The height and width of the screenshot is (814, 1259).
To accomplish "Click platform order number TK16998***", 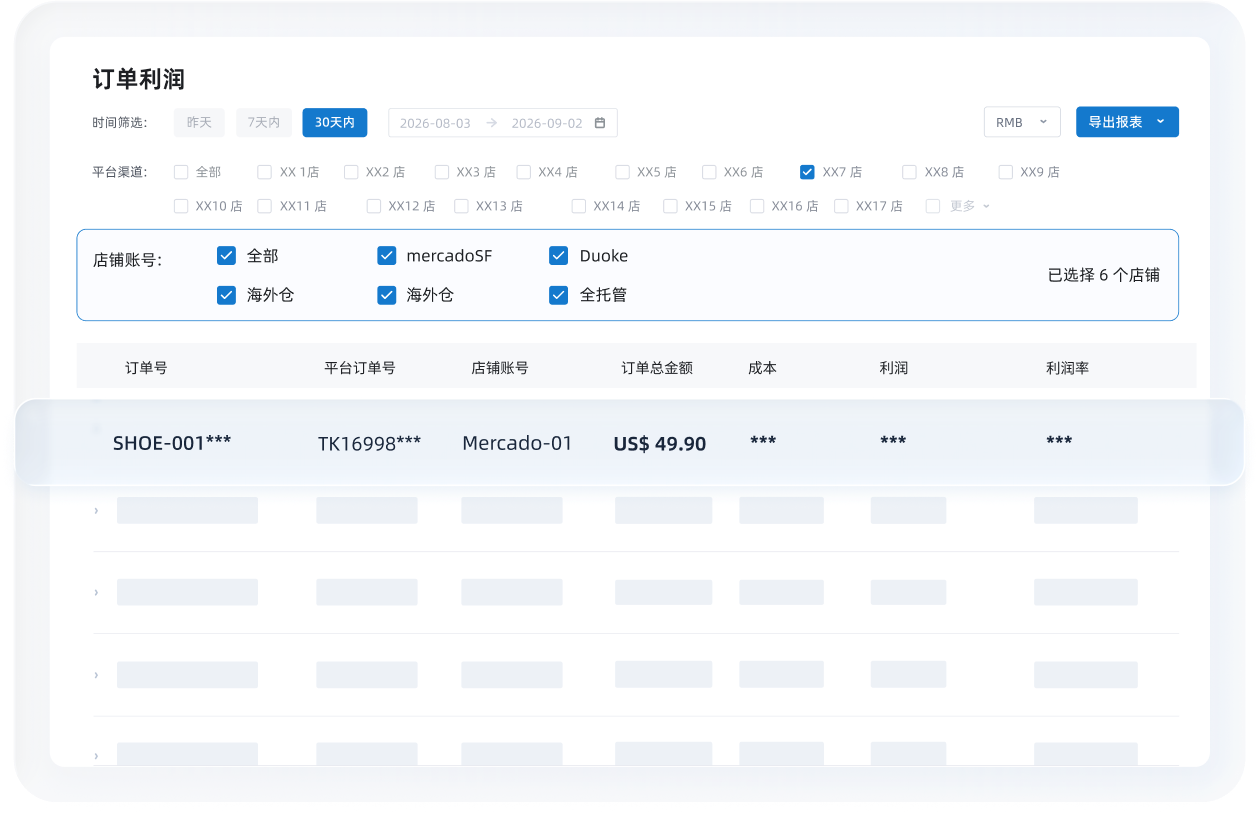I will pos(370,442).
